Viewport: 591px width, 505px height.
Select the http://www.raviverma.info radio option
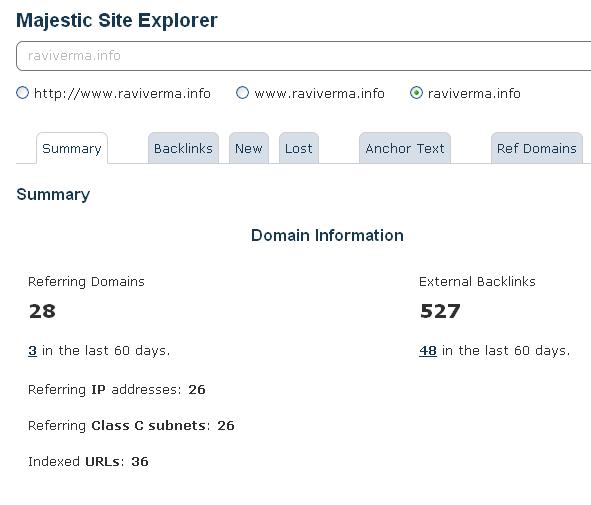(23, 93)
